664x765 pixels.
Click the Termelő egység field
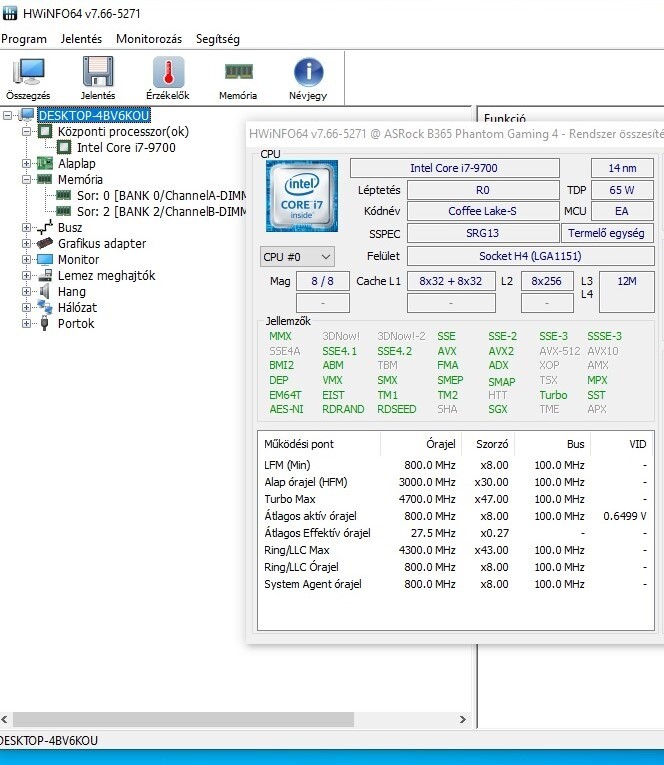tap(607, 233)
